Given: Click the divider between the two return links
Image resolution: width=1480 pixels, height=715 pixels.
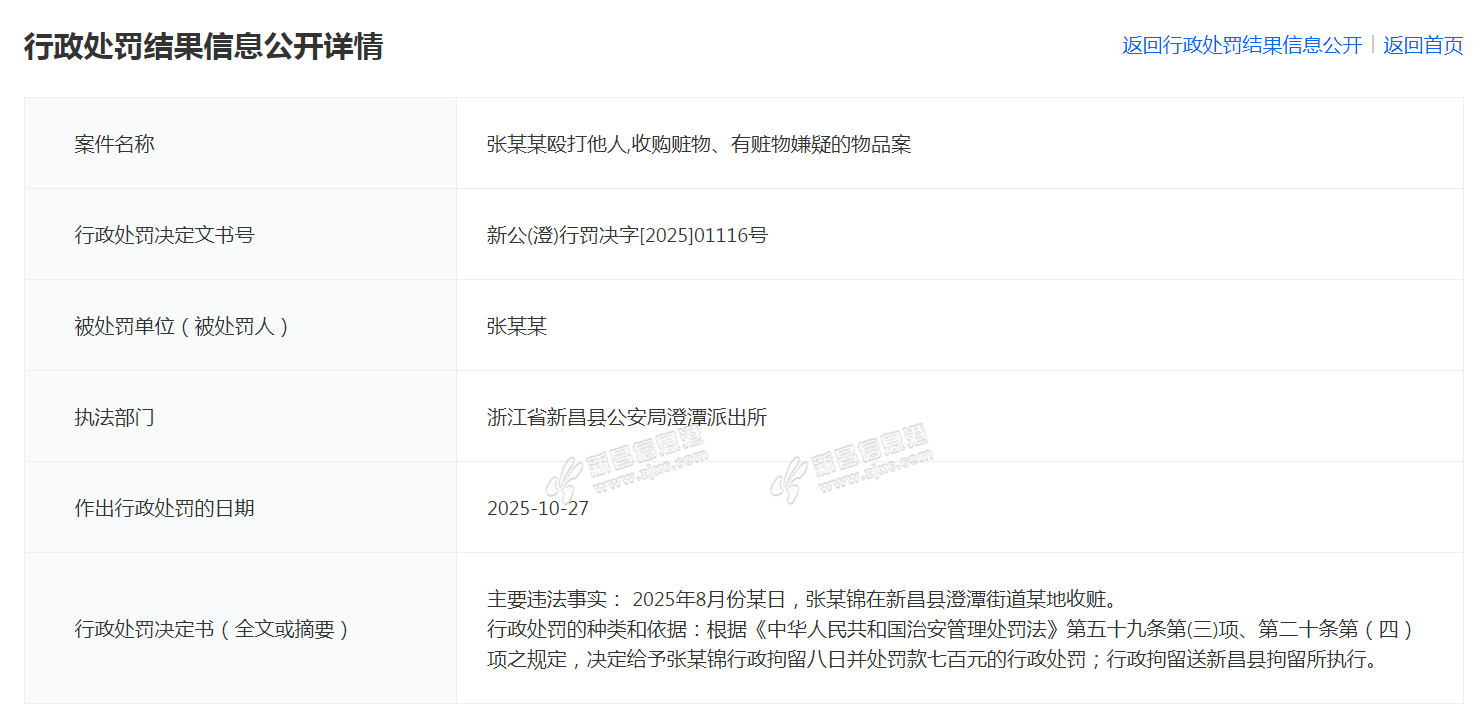Looking at the screenshot, I should (1373, 45).
